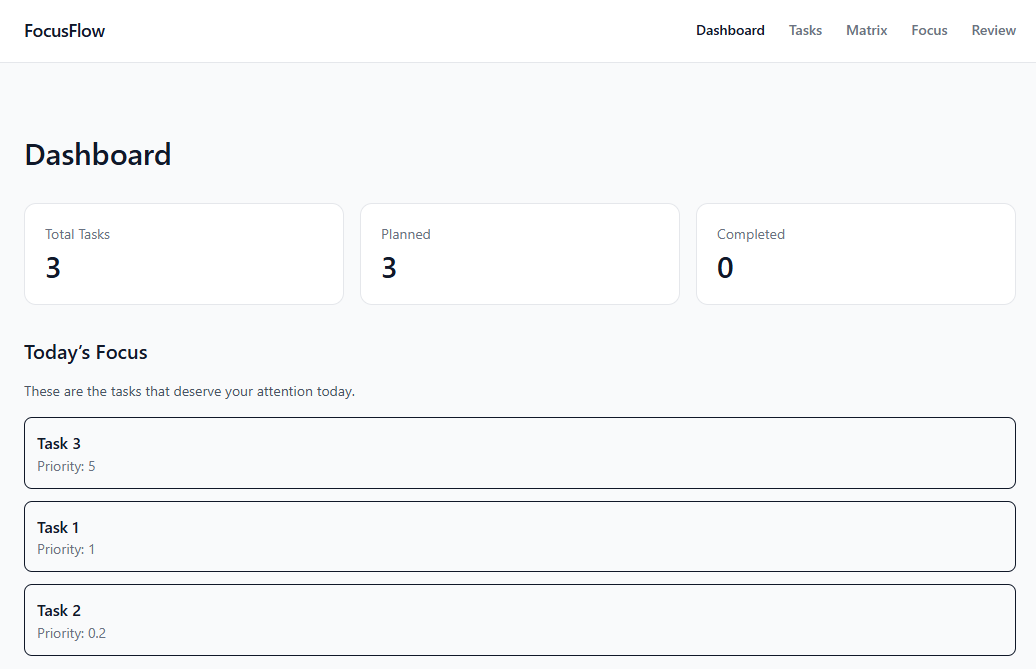Go to the Tasks page
The image size is (1036, 669).
click(805, 31)
